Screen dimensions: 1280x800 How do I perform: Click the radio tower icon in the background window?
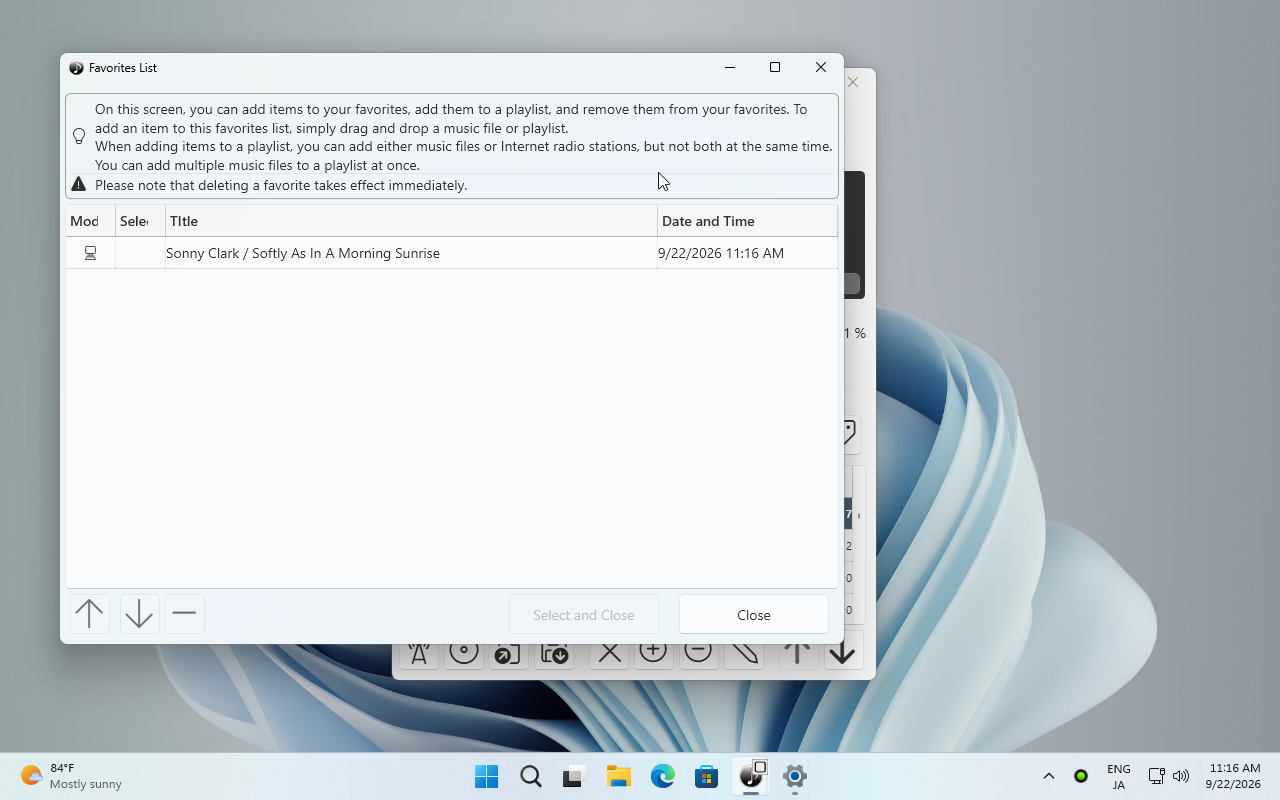click(x=419, y=654)
